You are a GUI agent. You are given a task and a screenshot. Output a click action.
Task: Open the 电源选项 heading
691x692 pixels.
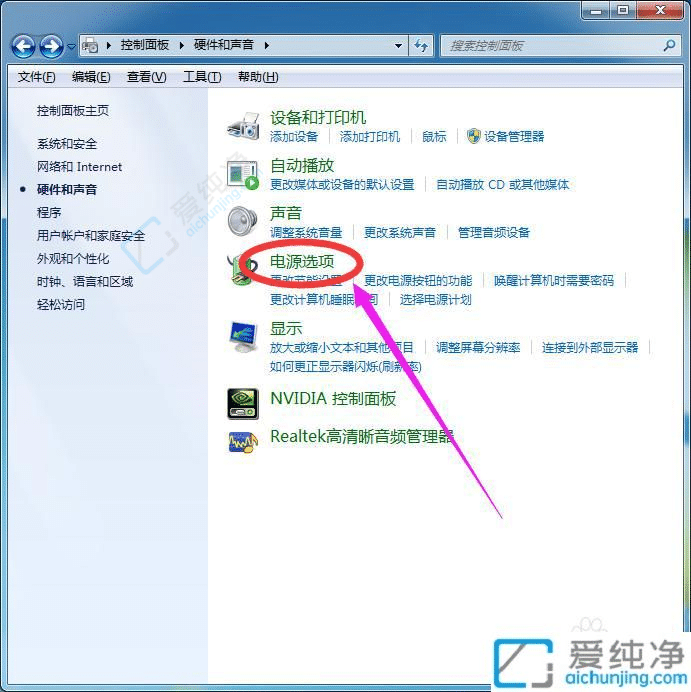click(302, 261)
